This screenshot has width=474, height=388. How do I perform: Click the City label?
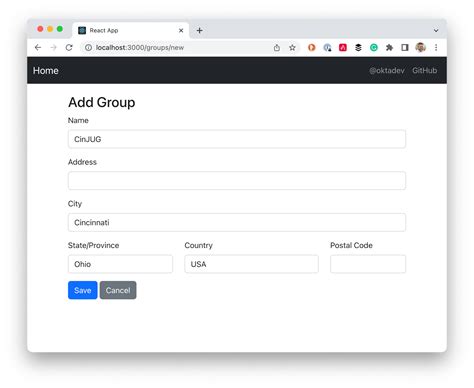[x=75, y=204]
